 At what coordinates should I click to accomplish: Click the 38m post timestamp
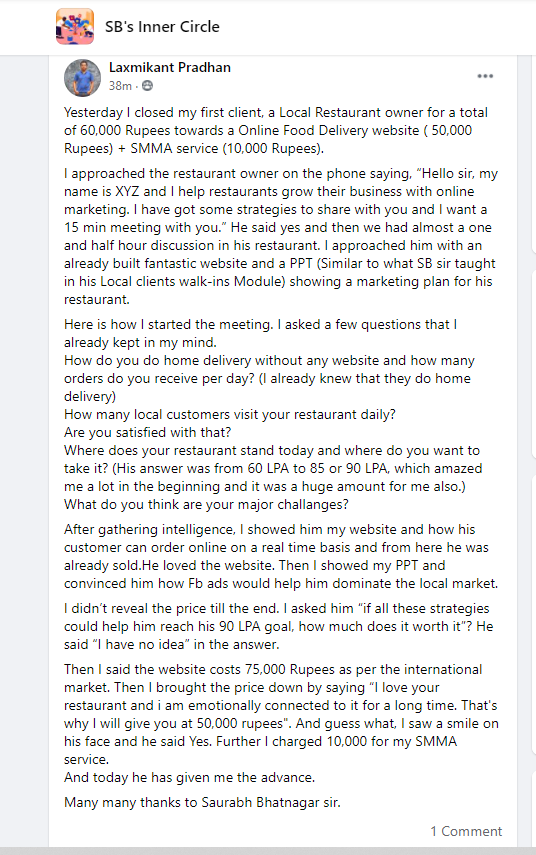[120, 86]
